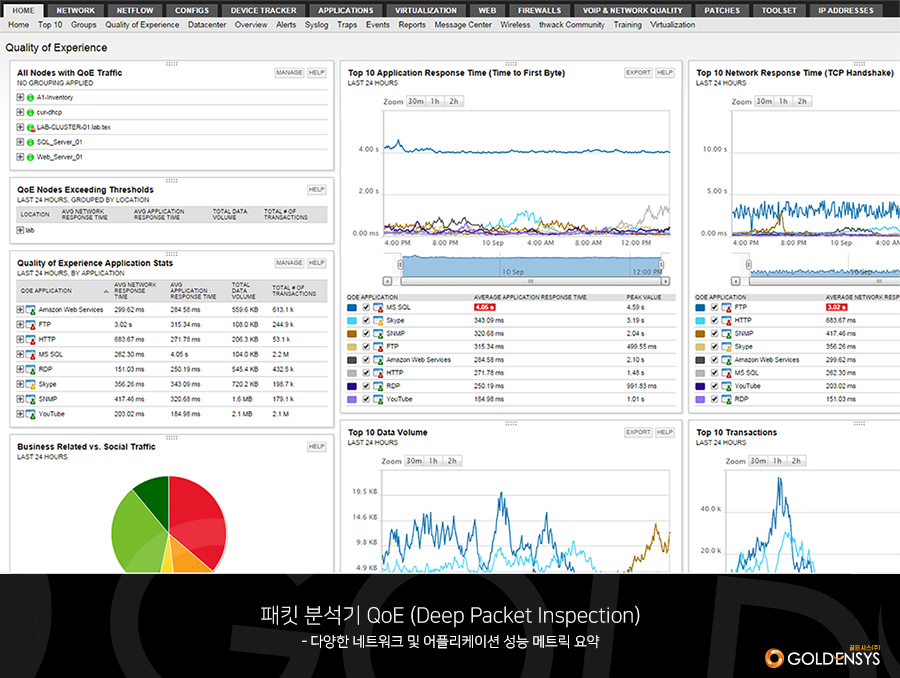The height and width of the screenshot is (678, 900).
Task: Click green status icon for cur-dhcp node
Action: (30, 113)
